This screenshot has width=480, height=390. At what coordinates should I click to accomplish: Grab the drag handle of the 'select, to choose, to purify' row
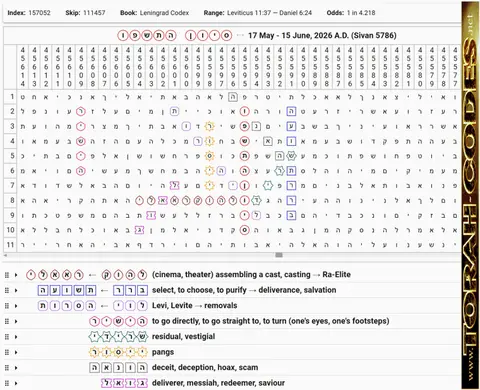click(x=7, y=290)
